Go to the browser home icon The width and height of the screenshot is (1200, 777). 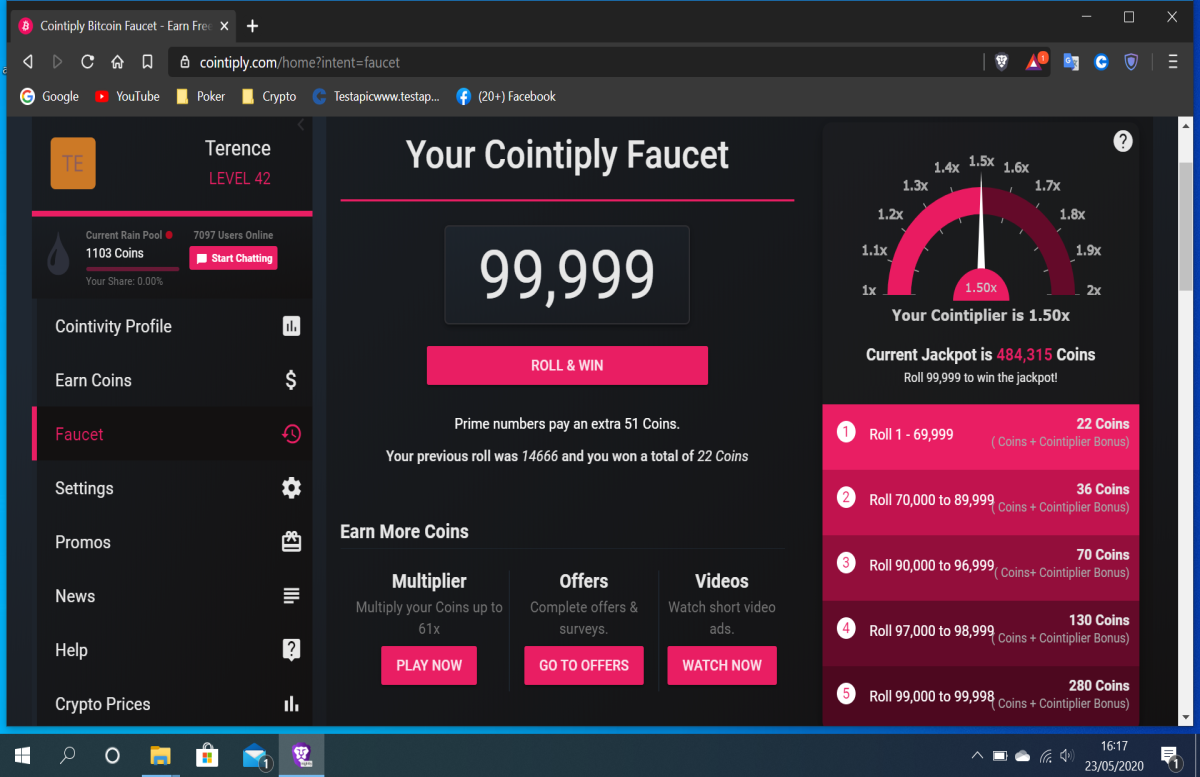[x=117, y=62]
